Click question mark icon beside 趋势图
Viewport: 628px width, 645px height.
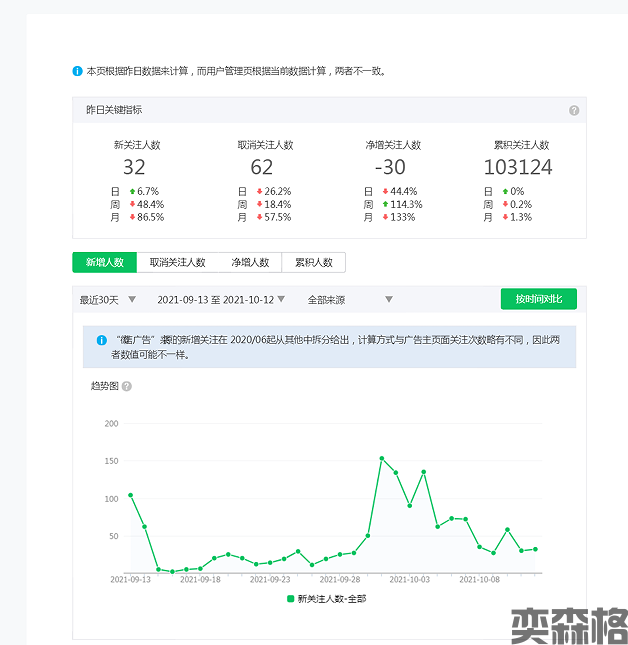click(127, 386)
